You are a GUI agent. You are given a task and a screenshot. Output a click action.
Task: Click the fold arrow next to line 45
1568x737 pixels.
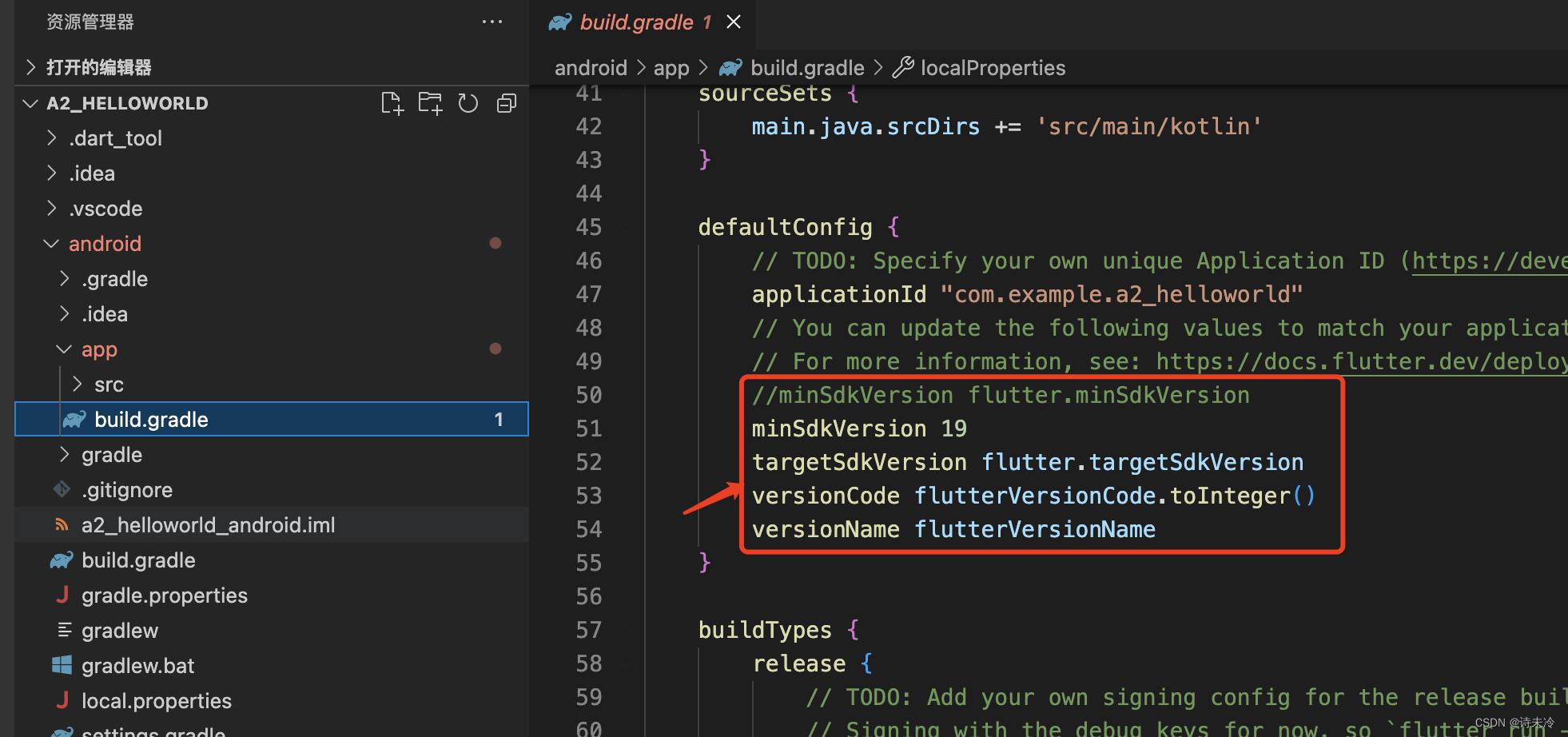627,228
